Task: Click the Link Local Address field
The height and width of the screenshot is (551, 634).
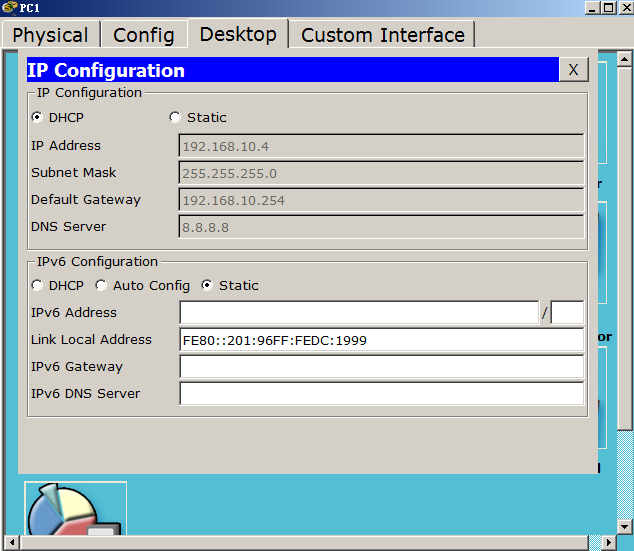Action: pyautogui.click(x=381, y=340)
